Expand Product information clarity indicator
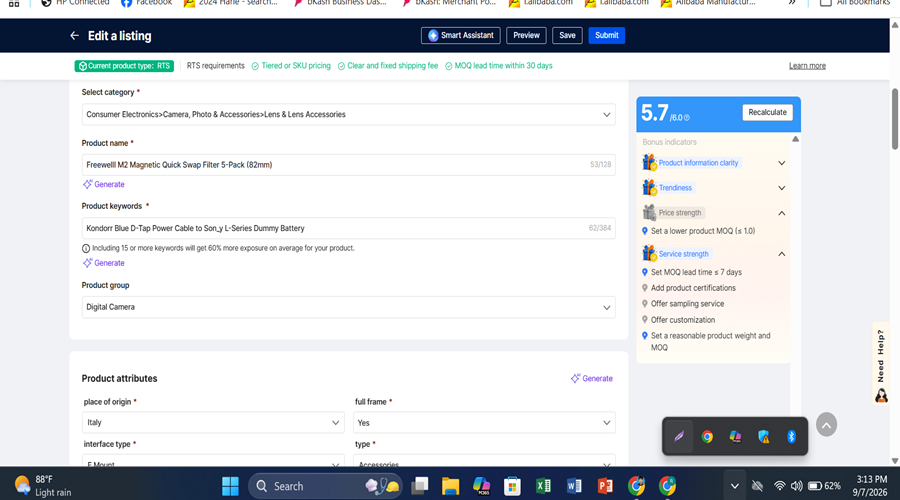The width and height of the screenshot is (900, 500). coord(781,163)
